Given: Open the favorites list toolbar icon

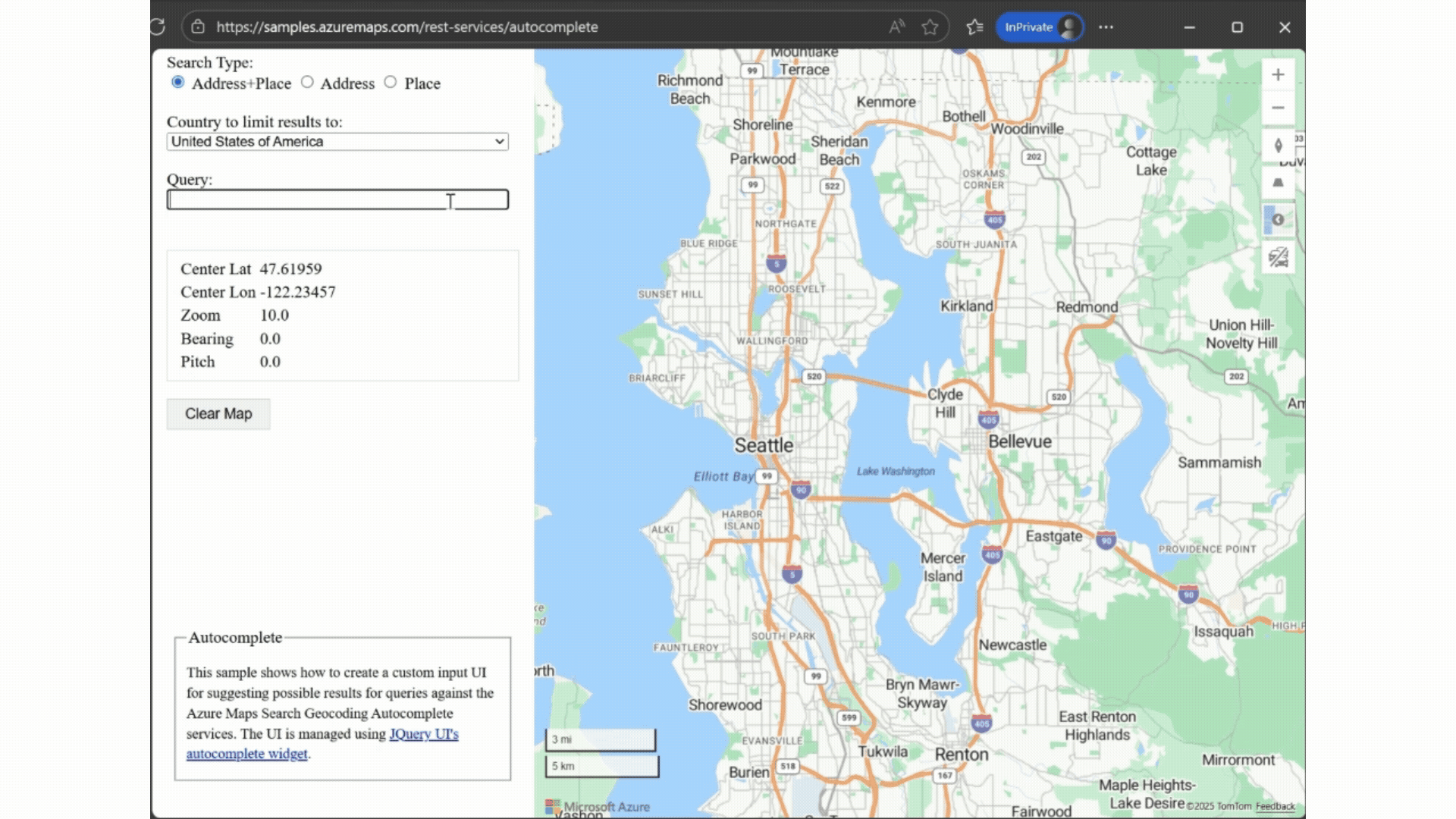Looking at the screenshot, I should tap(974, 27).
